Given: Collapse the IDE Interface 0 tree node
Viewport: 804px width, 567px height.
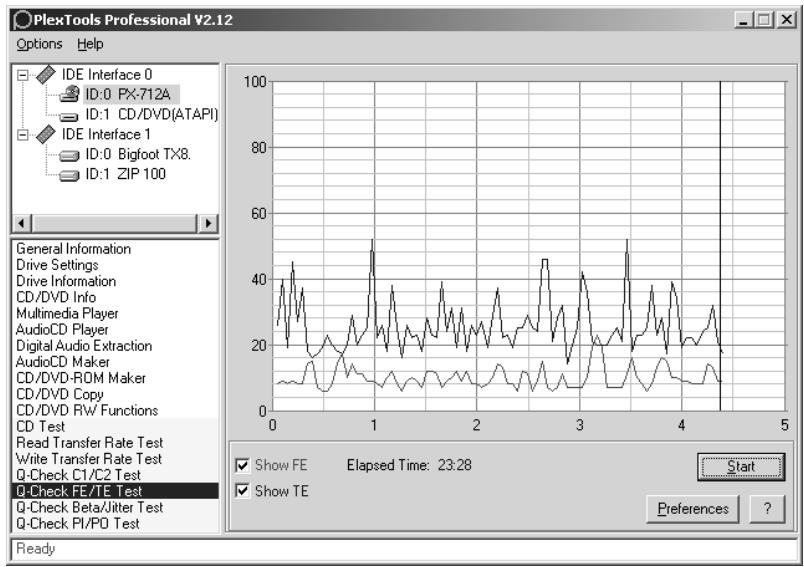Looking at the screenshot, I should (23, 75).
